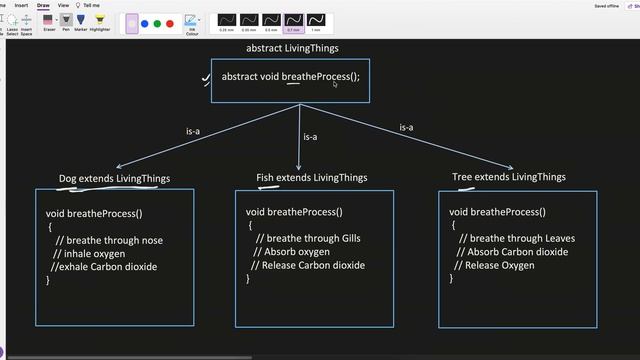Screen dimensions: 640x360
Task: Click 'abstract void breatheProcess();' text
Action: click(291, 77)
